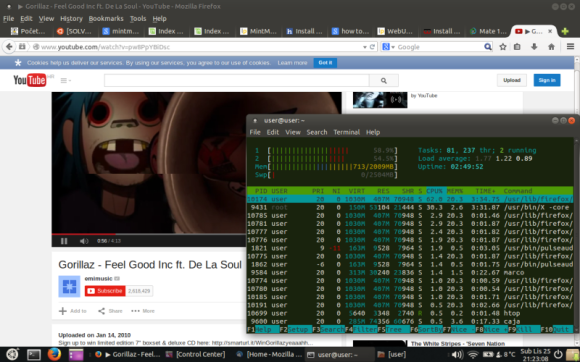Share the video
The height and width of the screenshot is (362, 580).
(110, 311)
